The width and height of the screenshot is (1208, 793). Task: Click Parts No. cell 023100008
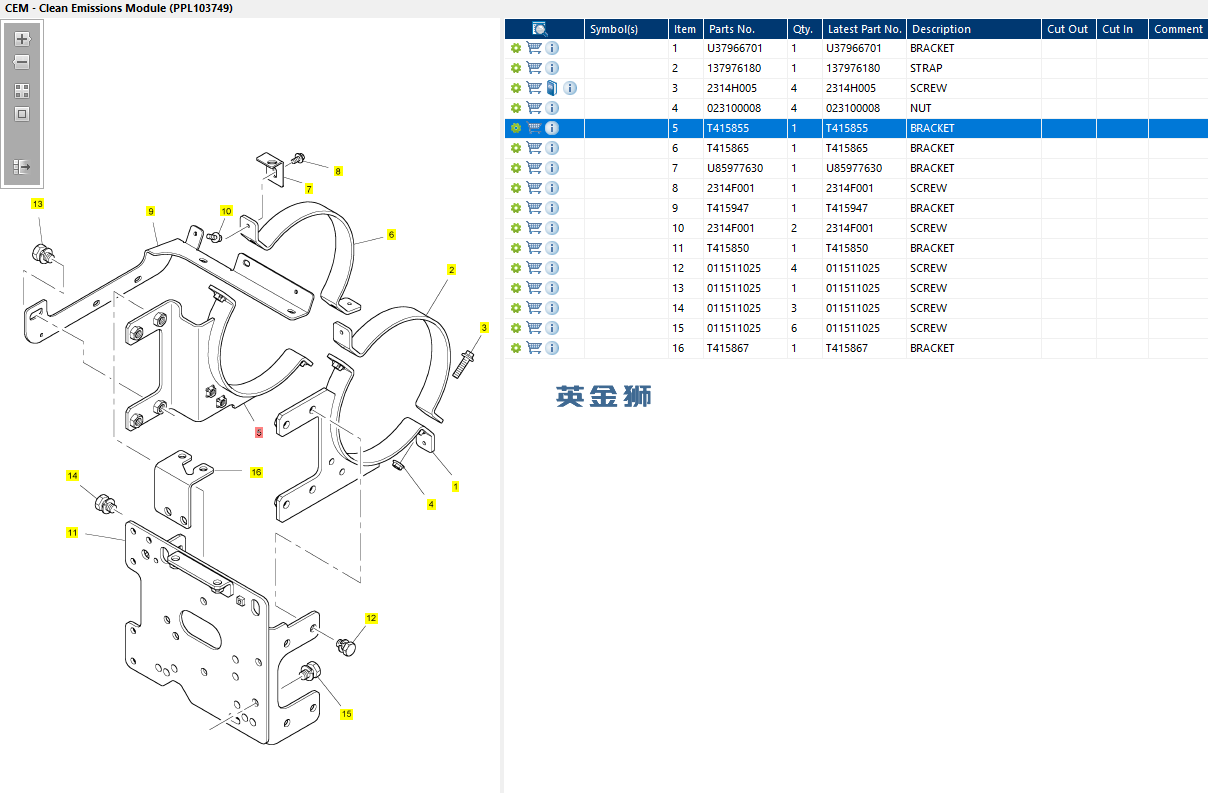pos(734,108)
